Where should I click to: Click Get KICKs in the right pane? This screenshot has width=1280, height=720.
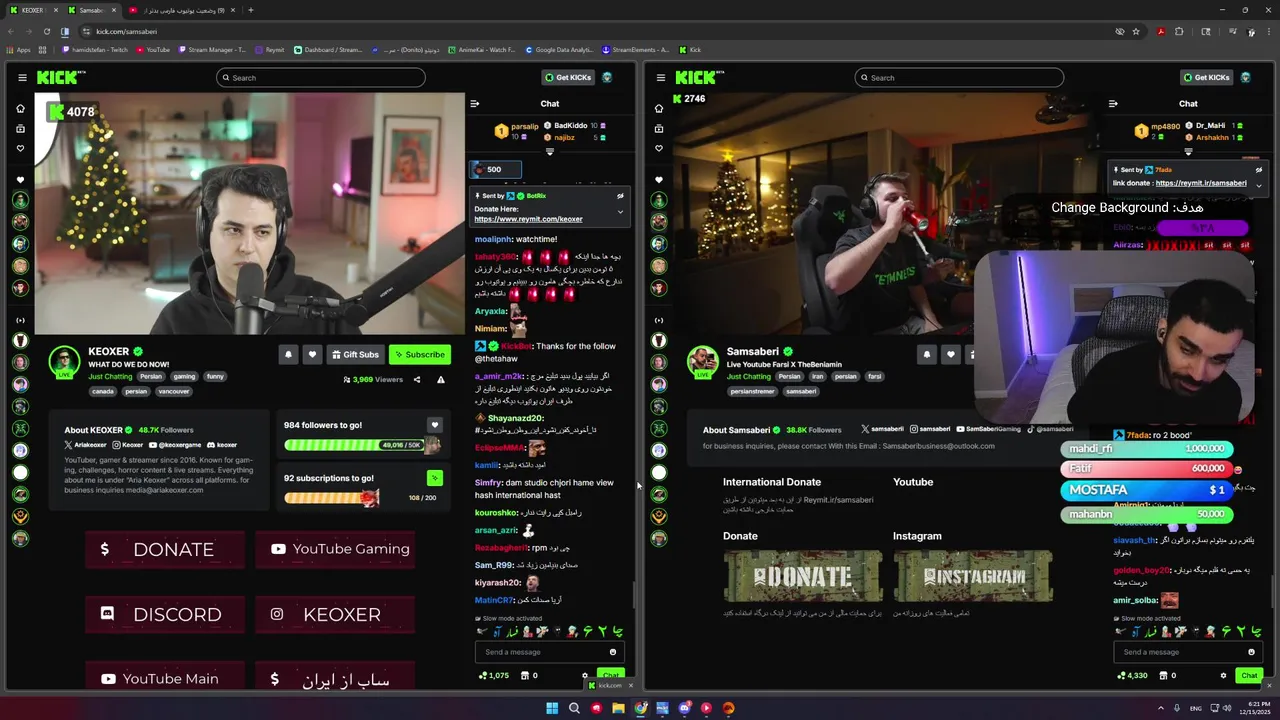(x=1206, y=77)
